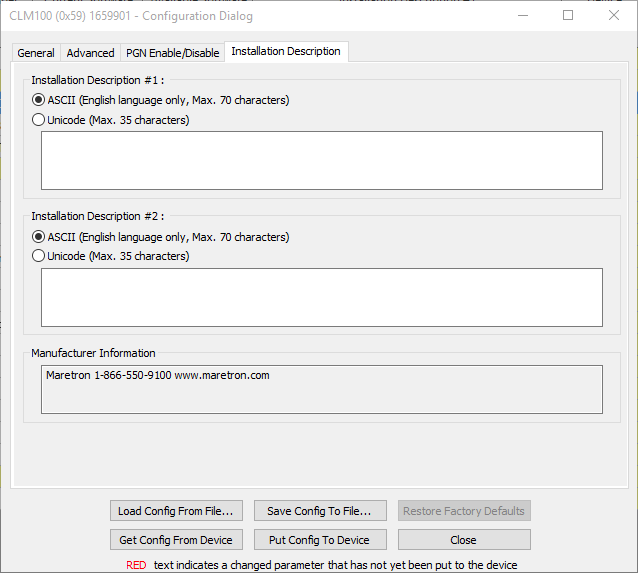The image size is (638, 573).
Task: Click Put Config To Device button
Action: [319, 540]
